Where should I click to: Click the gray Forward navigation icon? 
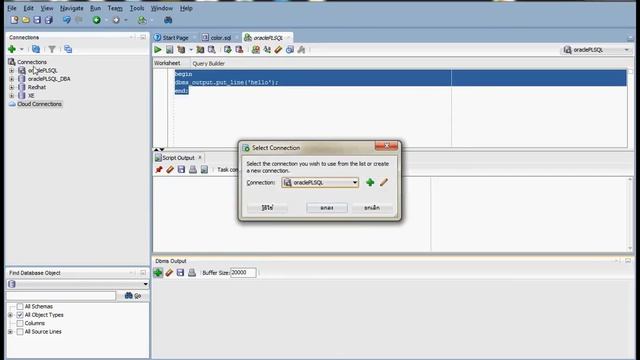[x=116, y=20]
